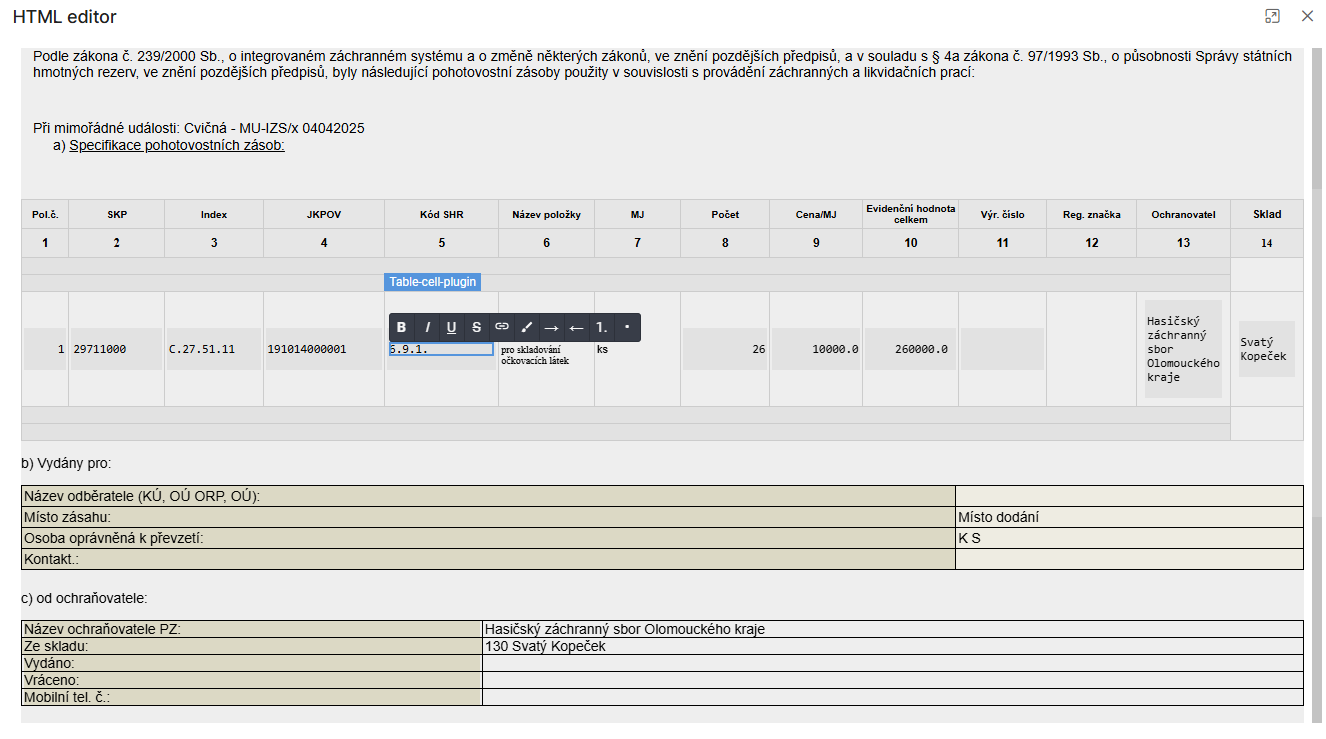The height and width of the screenshot is (739, 1326).
Task: Underline the selected cell text
Action: [x=452, y=327]
